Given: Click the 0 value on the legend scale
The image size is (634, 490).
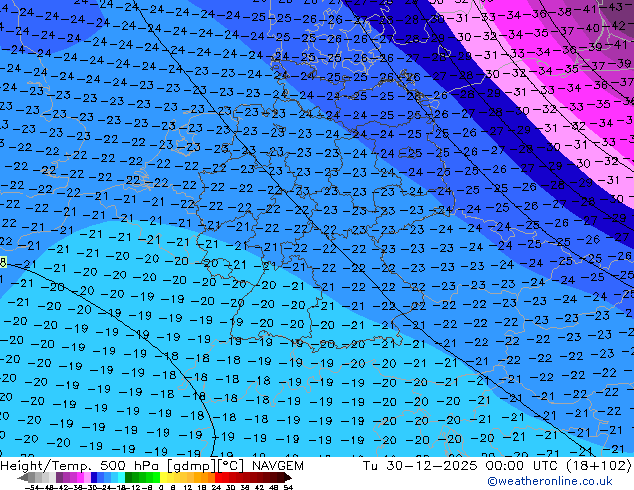Looking at the screenshot, I should pos(161,487).
